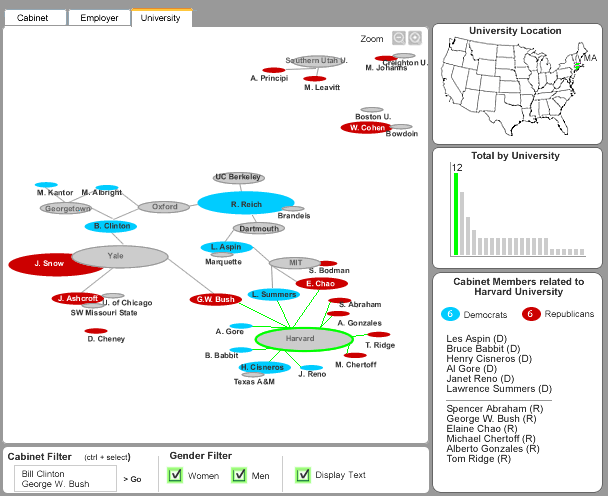
Task: Click Spencer Abraham (R) in member list
Action: click(x=495, y=409)
